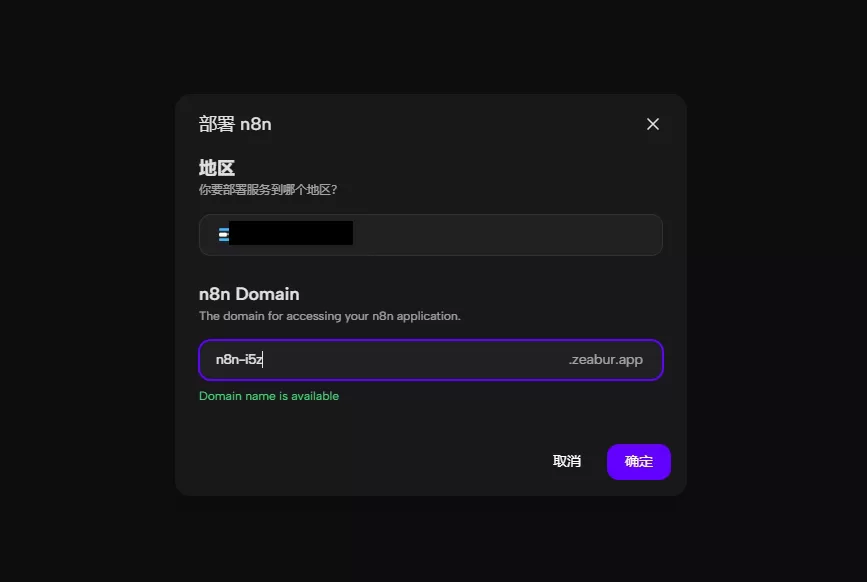Click the blue server icon in region selector
This screenshot has width=867, height=582.
pos(223,235)
